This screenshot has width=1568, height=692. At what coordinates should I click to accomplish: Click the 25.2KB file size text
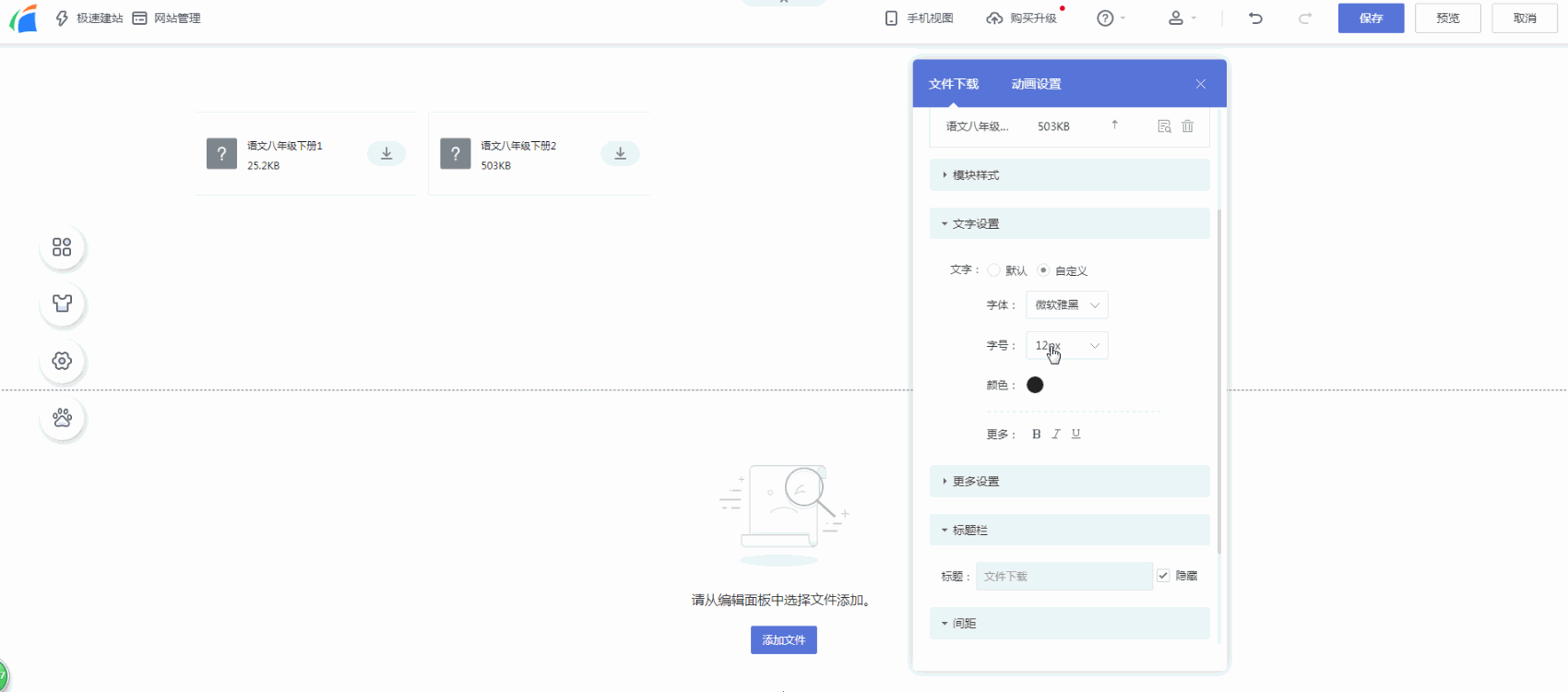point(264,166)
